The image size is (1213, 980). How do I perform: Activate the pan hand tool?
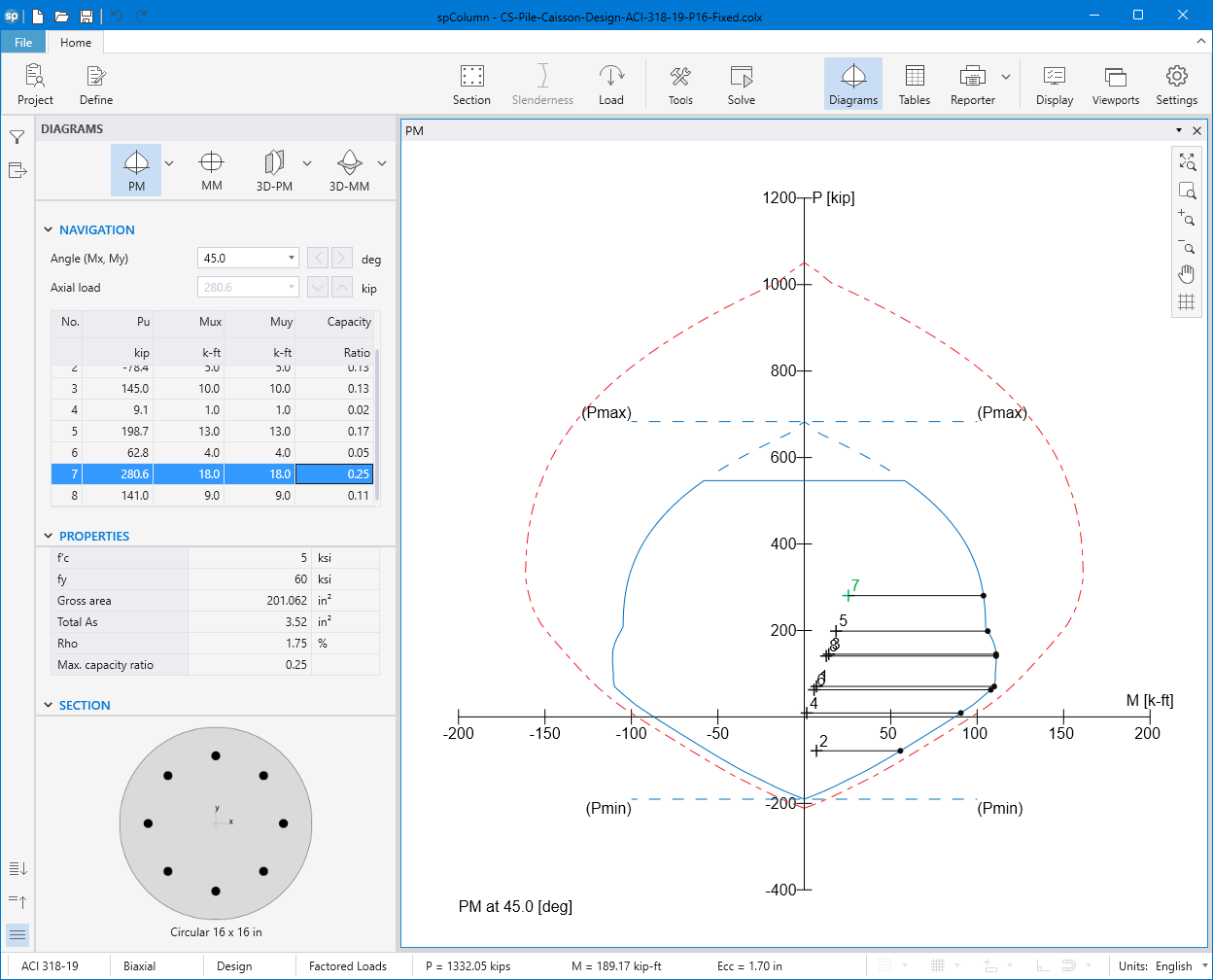(x=1187, y=274)
